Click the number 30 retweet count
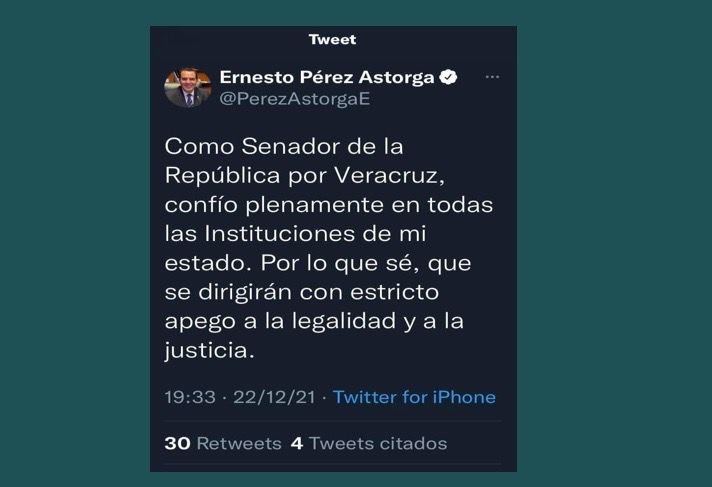This screenshot has height=487, width=712. pos(178,443)
